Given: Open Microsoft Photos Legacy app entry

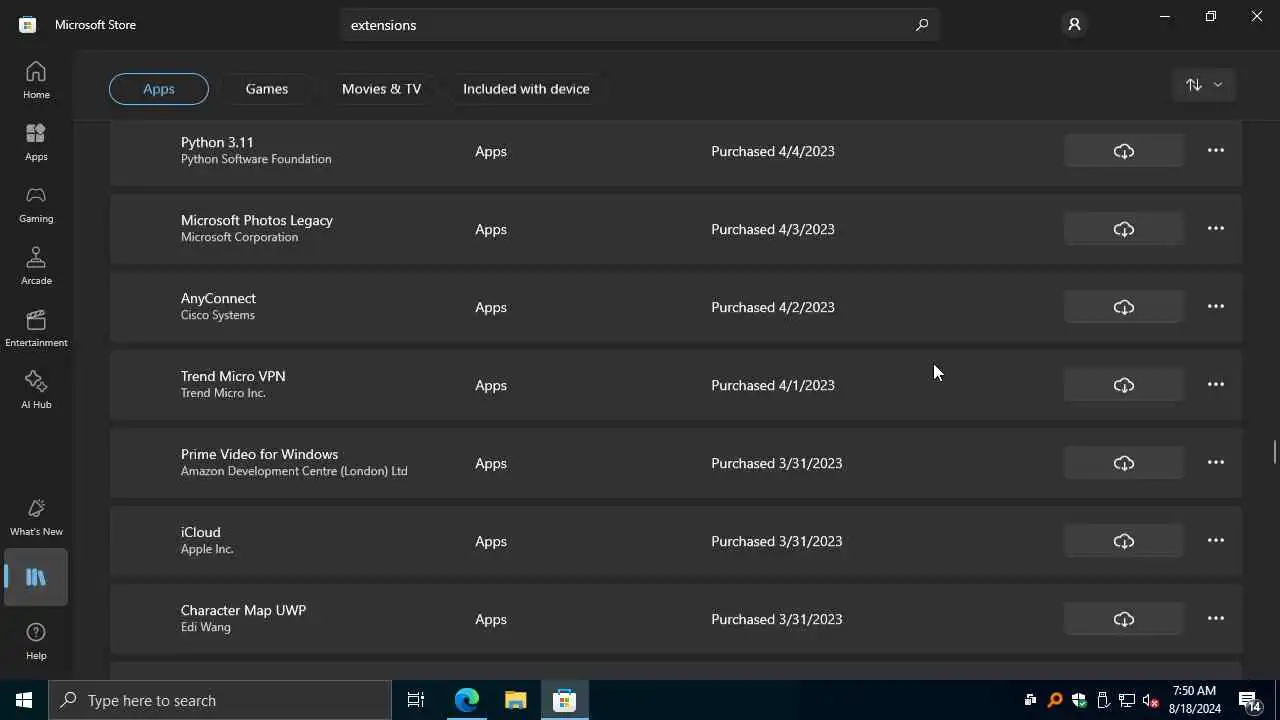Looking at the screenshot, I should coord(676,229).
